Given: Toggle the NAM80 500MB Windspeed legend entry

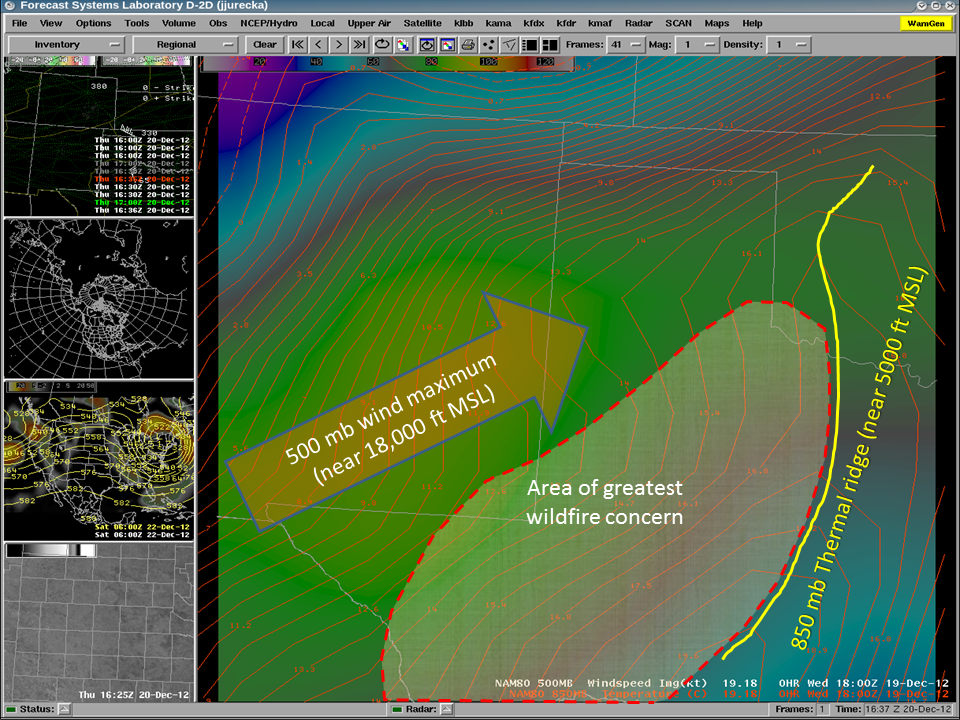Looking at the screenshot, I should [x=722, y=683].
